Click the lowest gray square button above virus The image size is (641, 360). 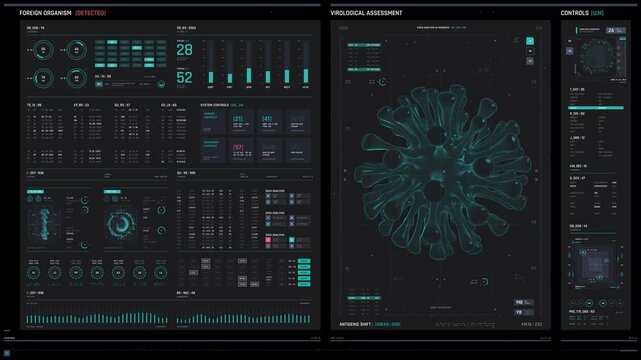(x=530, y=61)
